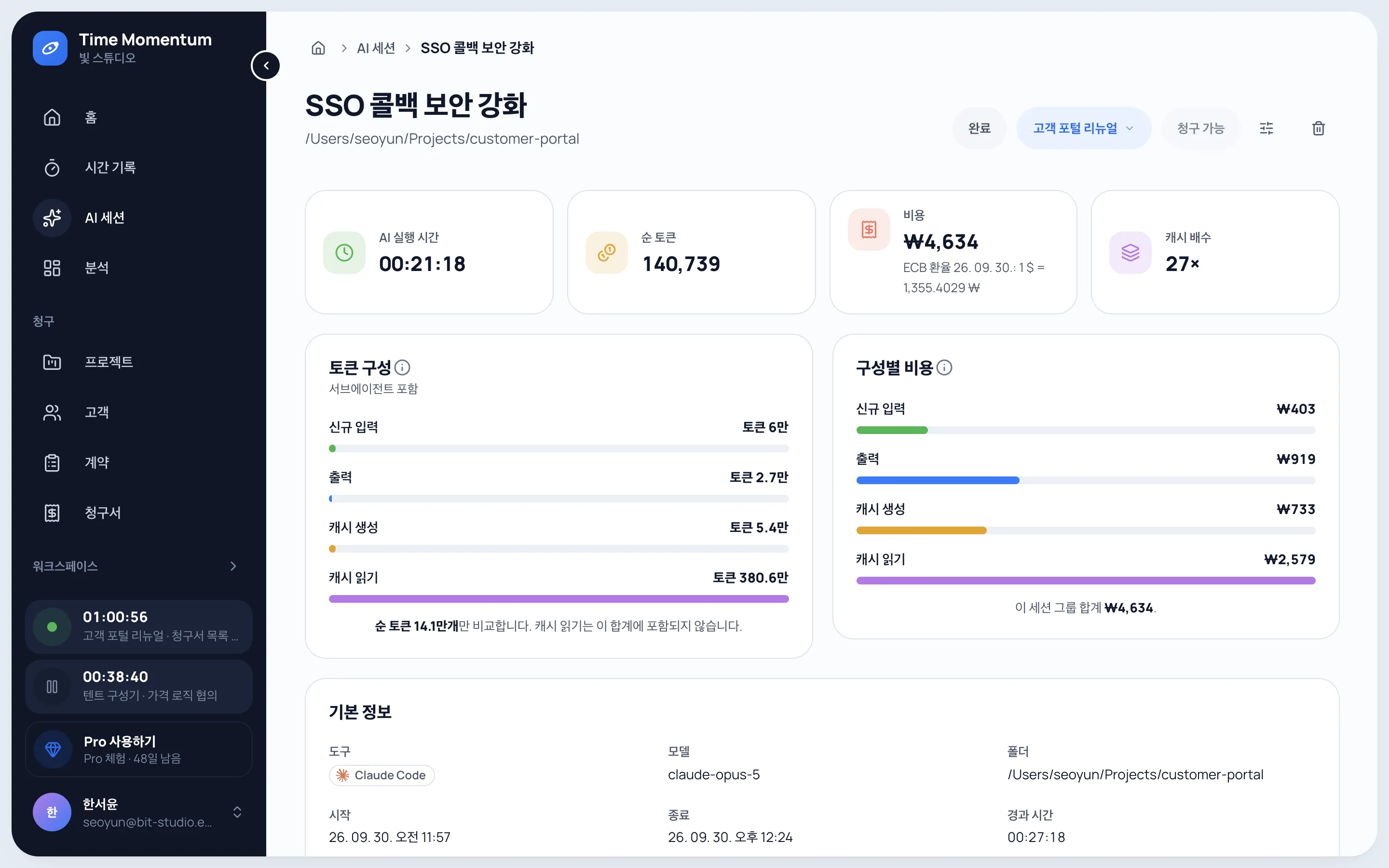Toggle the 청구 가능 billable chip
The image size is (1389, 868).
point(1201,128)
